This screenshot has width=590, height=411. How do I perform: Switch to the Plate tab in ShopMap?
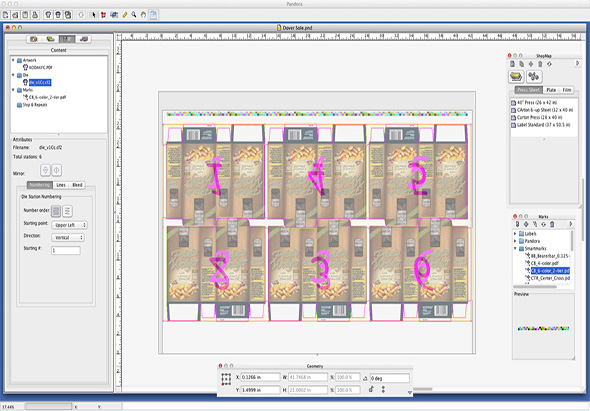[551, 90]
